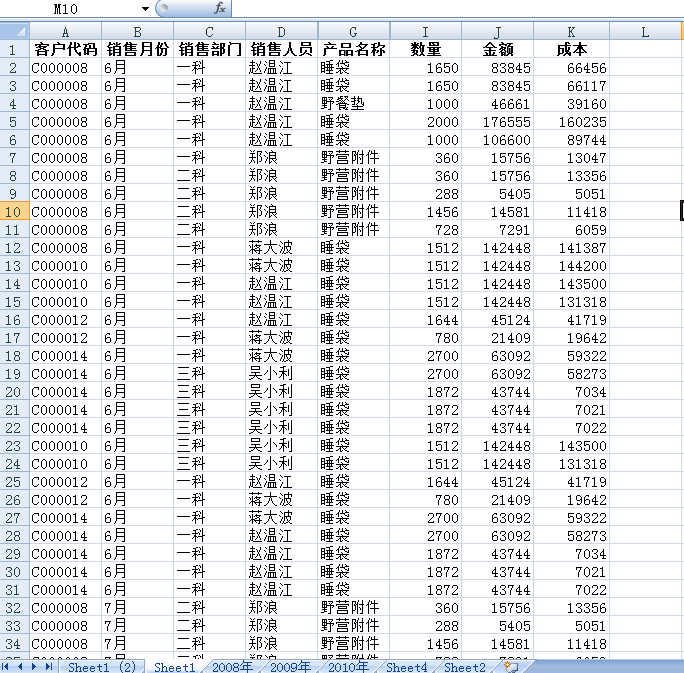Select row 10 header

click(x=14, y=212)
